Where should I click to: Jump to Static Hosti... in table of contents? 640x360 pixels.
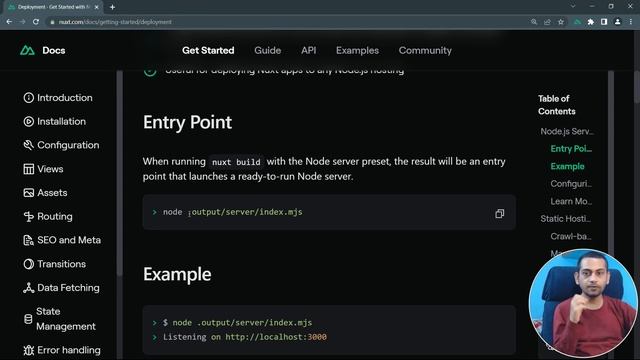pyautogui.click(x=566, y=219)
